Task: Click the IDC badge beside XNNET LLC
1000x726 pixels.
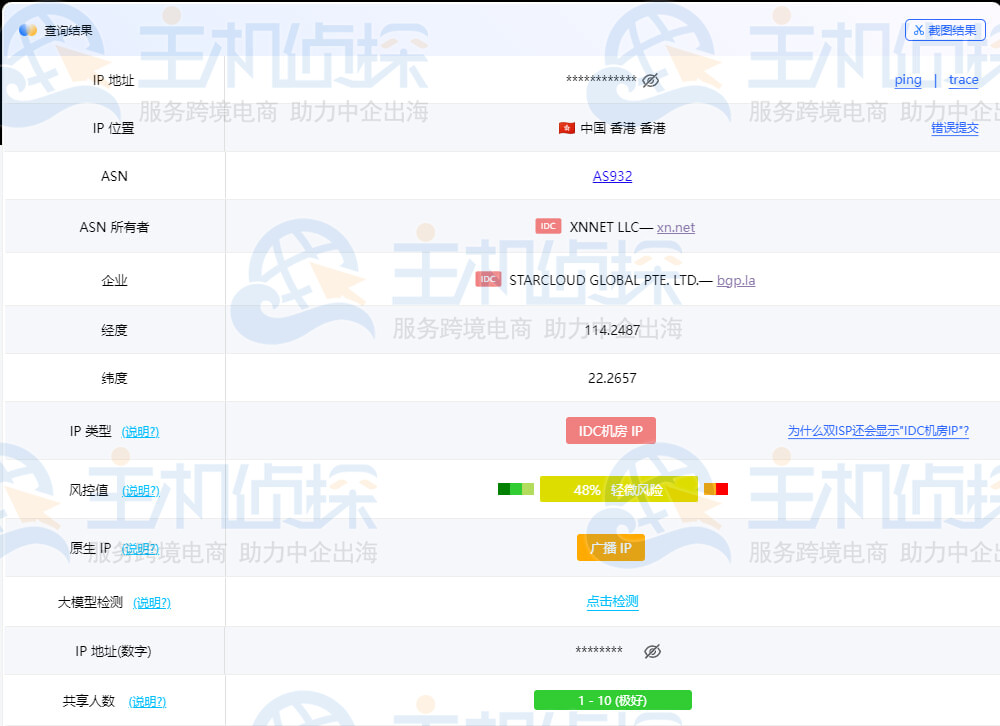Action: [x=548, y=226]
